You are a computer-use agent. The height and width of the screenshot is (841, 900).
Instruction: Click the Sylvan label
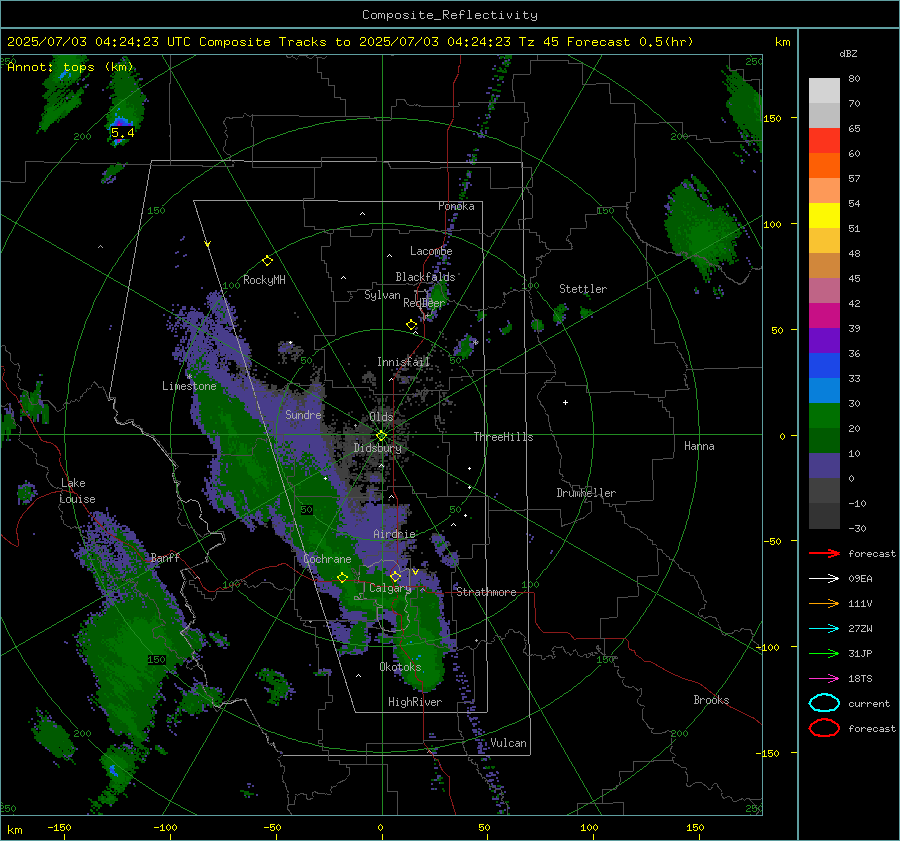coord(382,295)
